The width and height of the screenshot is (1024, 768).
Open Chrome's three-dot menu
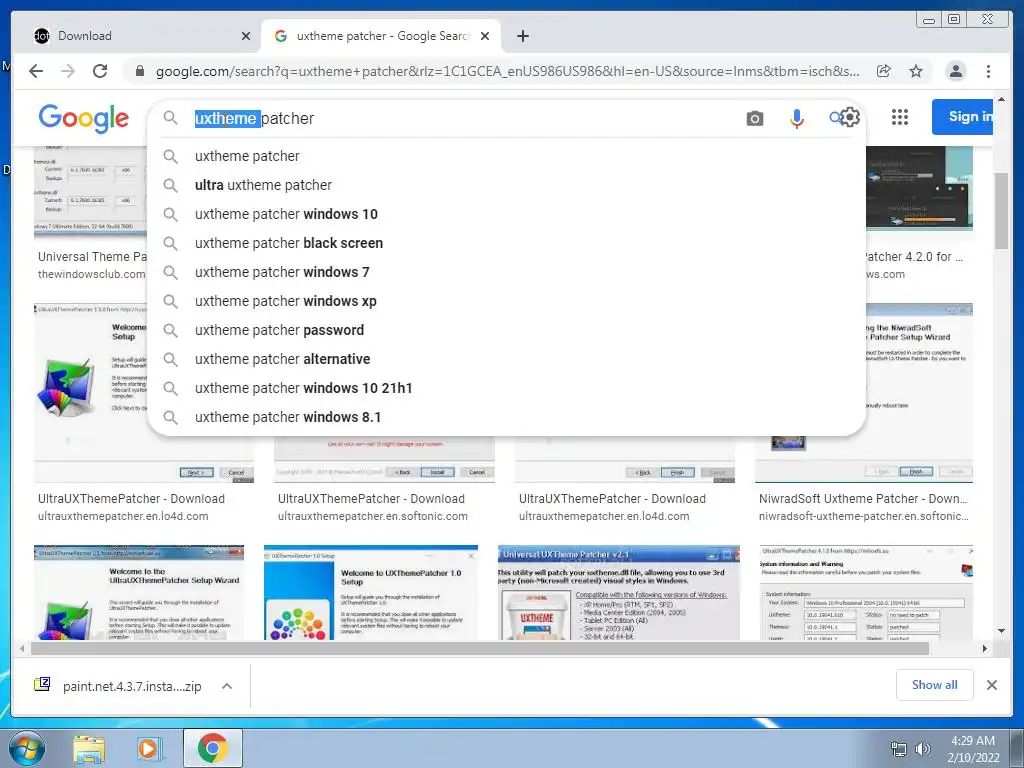click(x=988, y=71)
